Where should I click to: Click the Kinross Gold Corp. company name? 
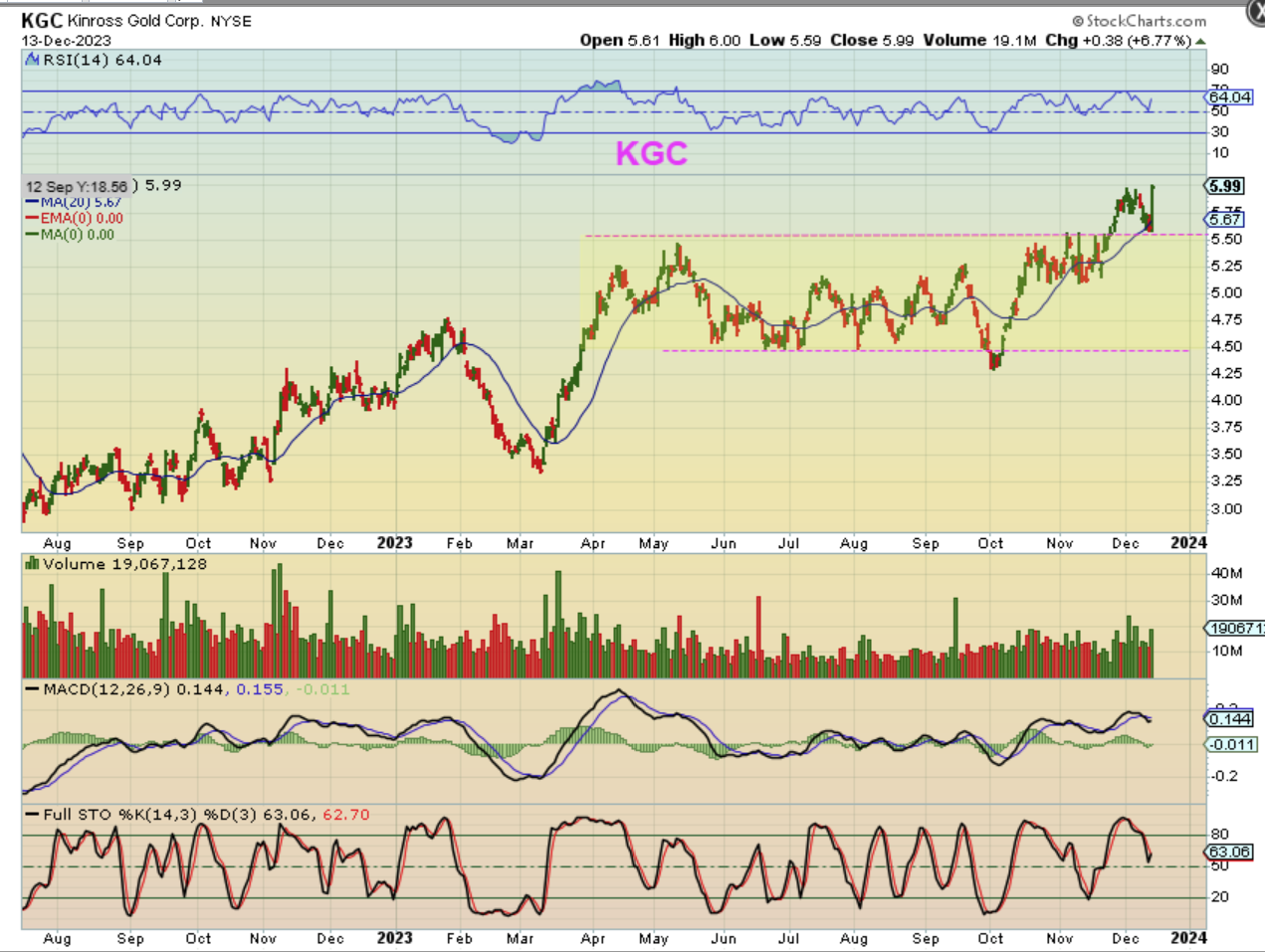coord(135,21)
